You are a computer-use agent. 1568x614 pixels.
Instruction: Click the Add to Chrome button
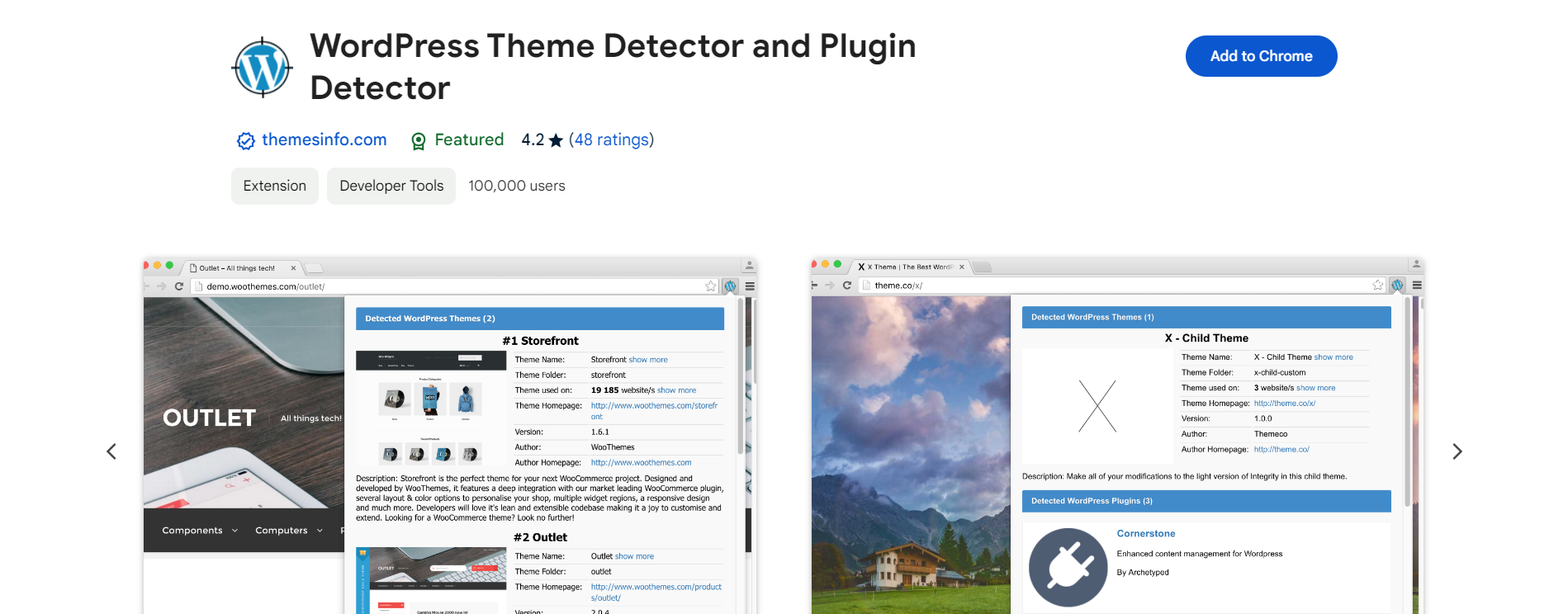tap(1261, 56)
